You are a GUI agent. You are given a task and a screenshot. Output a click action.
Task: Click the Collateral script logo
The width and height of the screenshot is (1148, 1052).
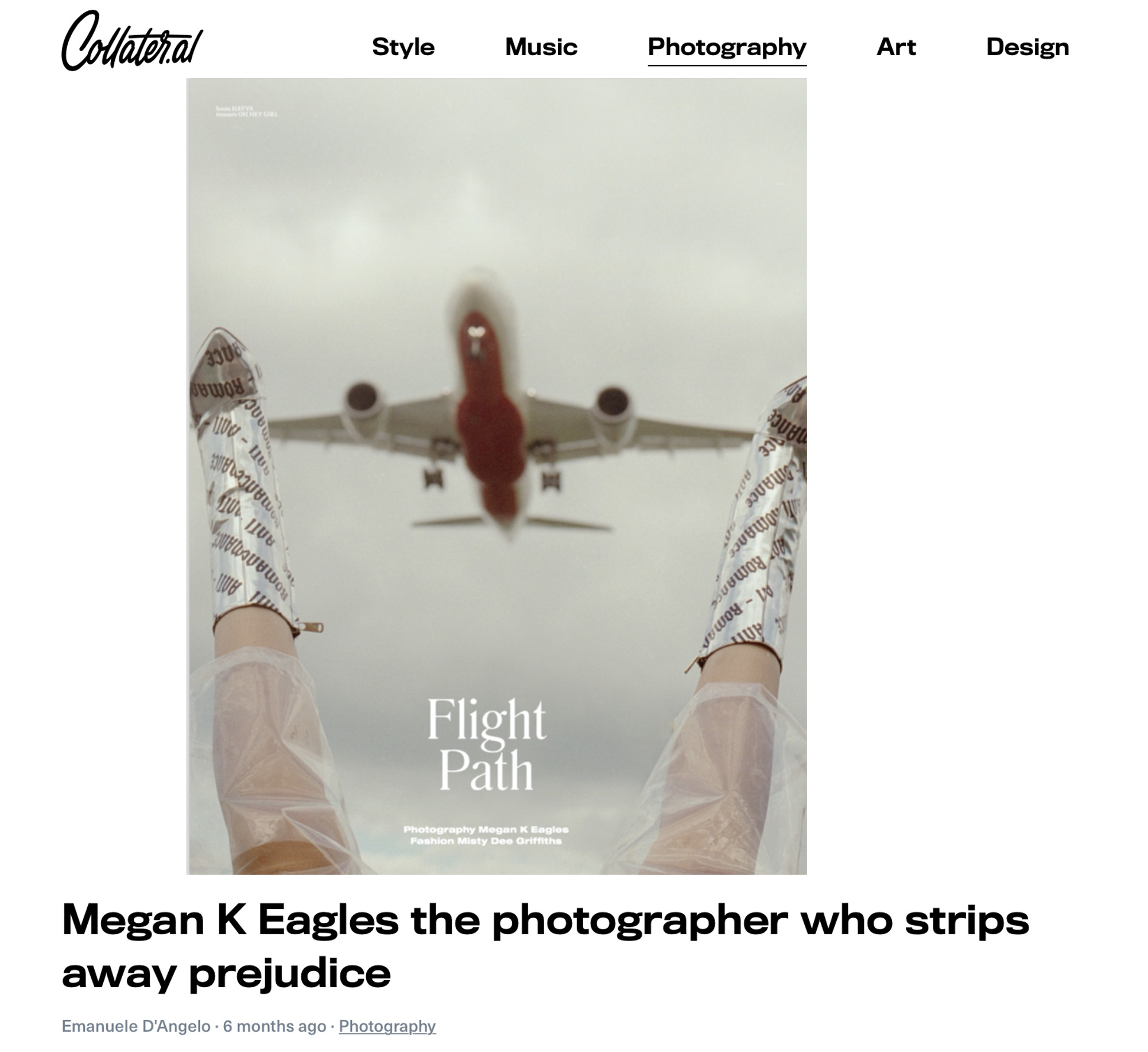(x=132, y=41)
